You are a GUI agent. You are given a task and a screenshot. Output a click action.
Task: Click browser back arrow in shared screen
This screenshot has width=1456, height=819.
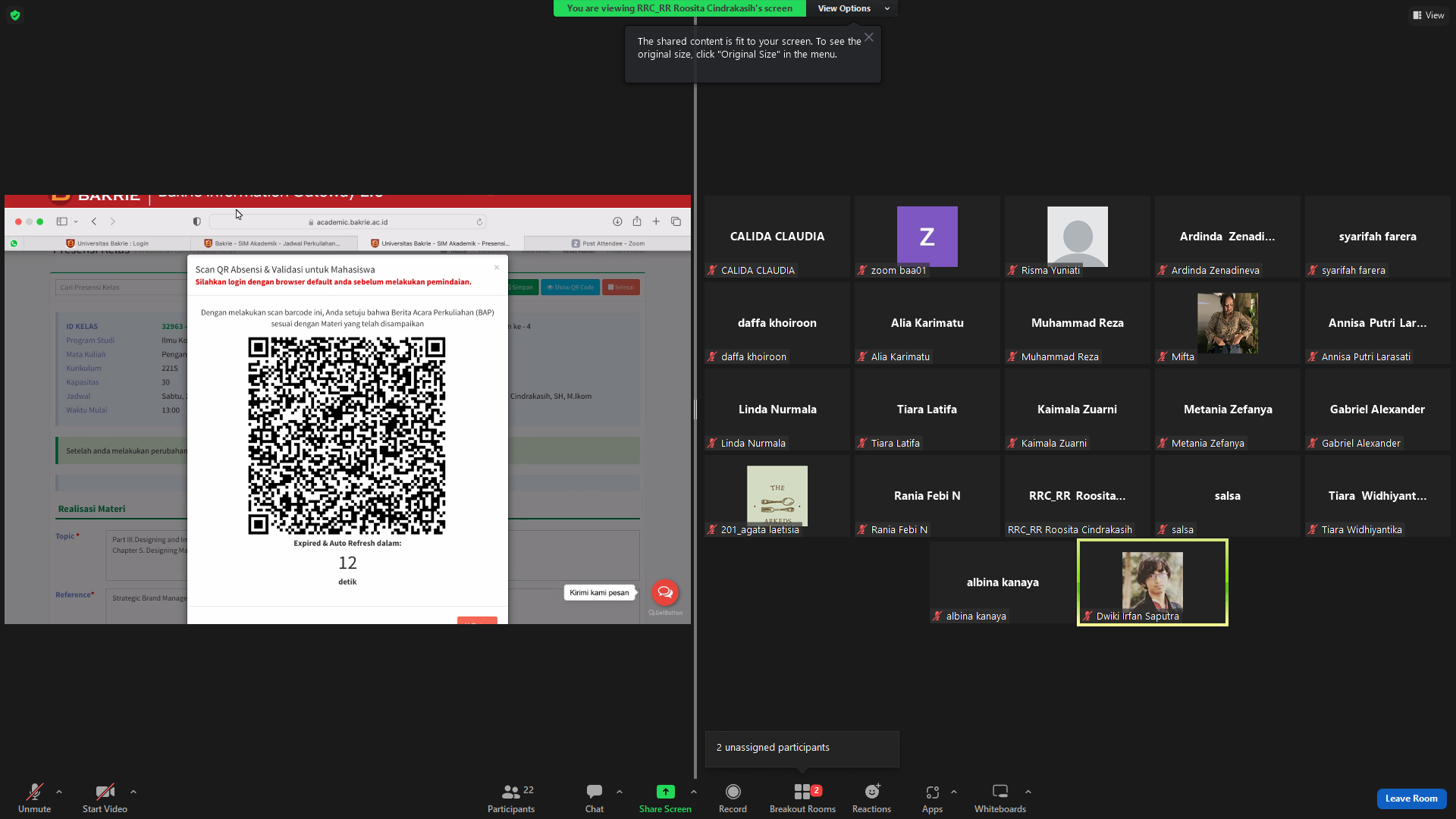pyautogui.click(x=94, y=221)
